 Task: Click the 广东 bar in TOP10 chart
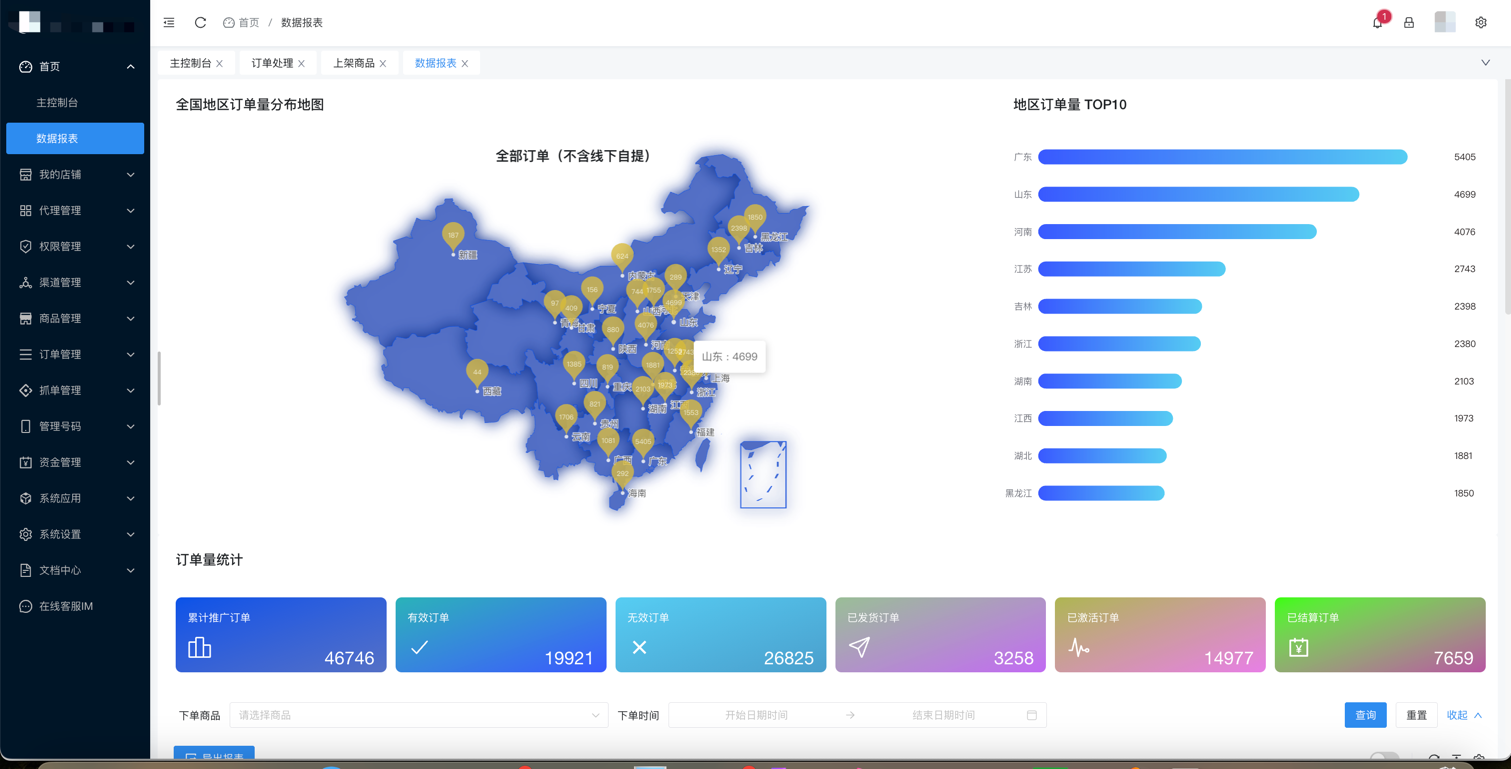pos(1222,157)
